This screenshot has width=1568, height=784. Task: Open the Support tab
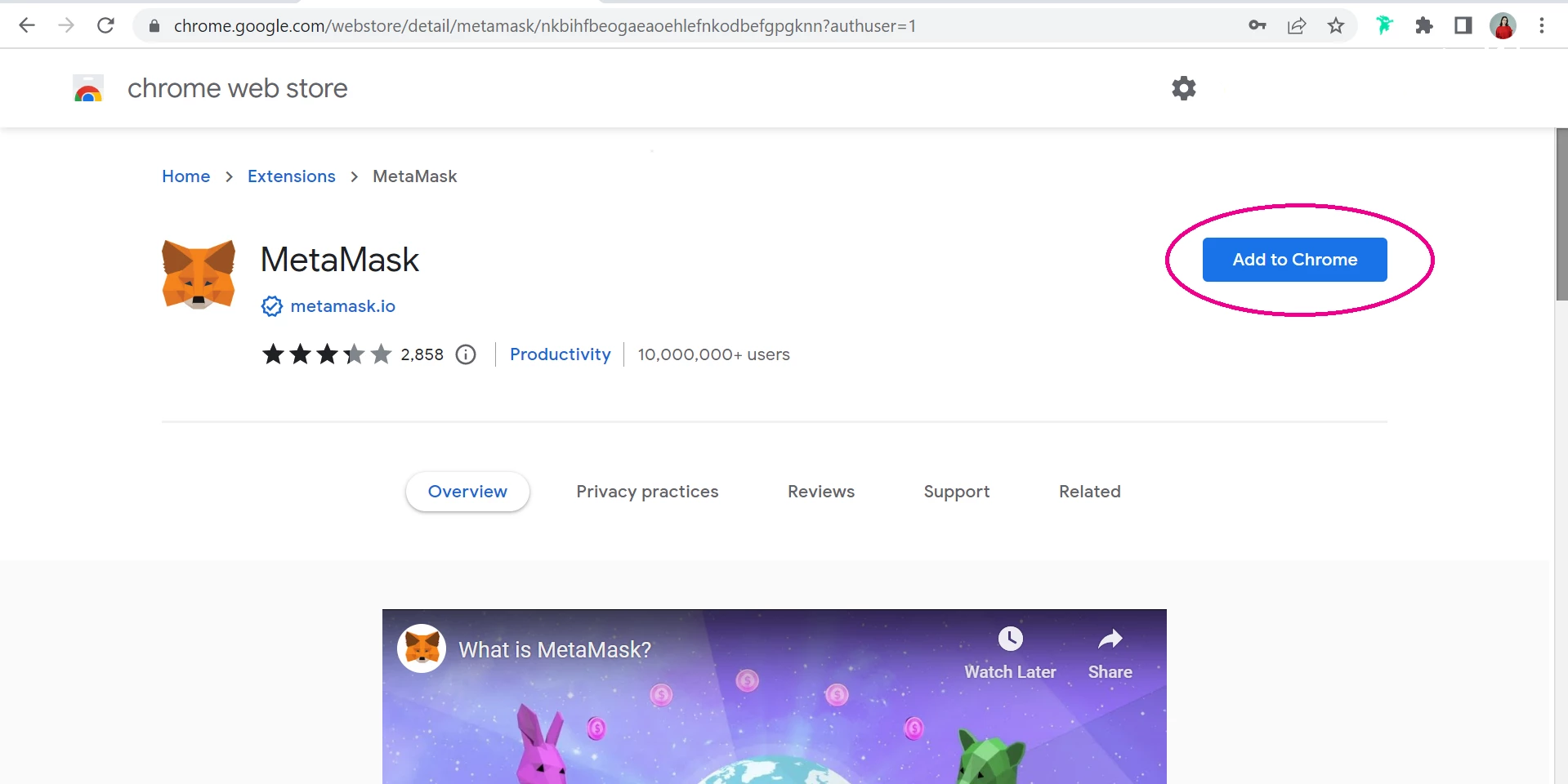coord(957,492)
